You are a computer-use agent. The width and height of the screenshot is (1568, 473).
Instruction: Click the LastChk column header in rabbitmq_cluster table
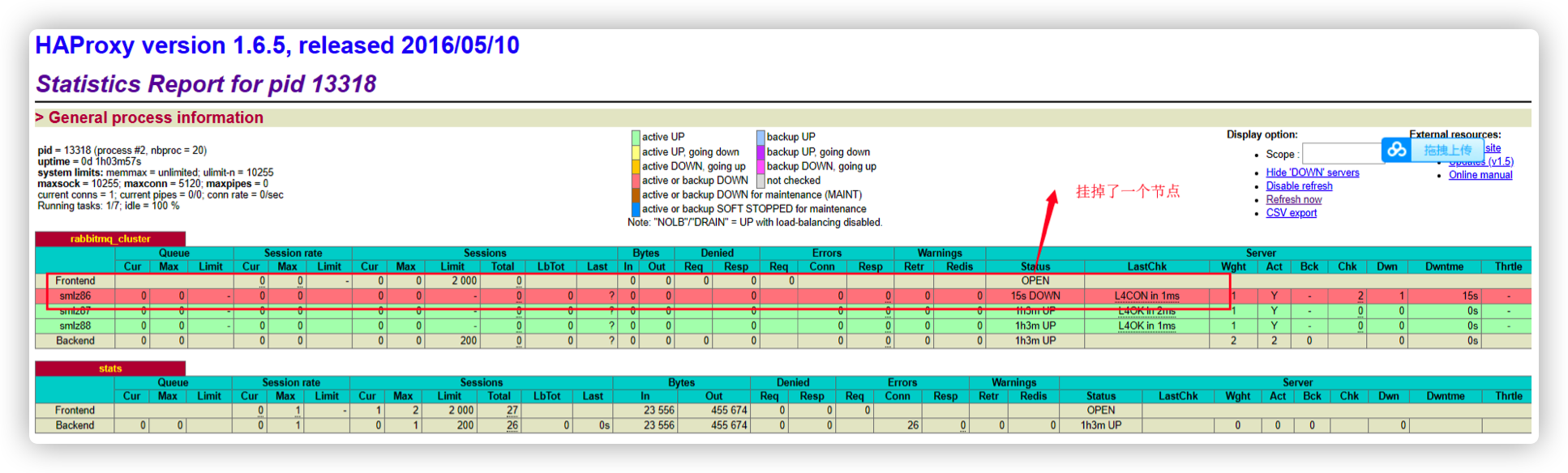(1146, 266)
